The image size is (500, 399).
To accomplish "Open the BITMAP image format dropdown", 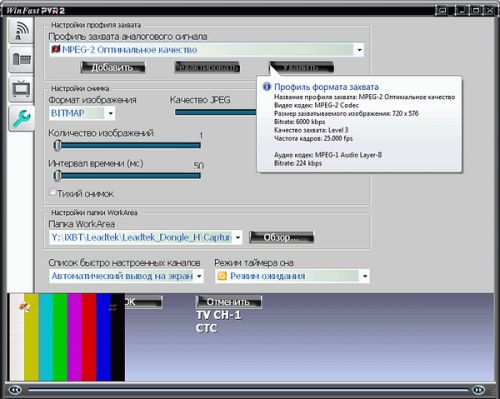I will 82,113.
